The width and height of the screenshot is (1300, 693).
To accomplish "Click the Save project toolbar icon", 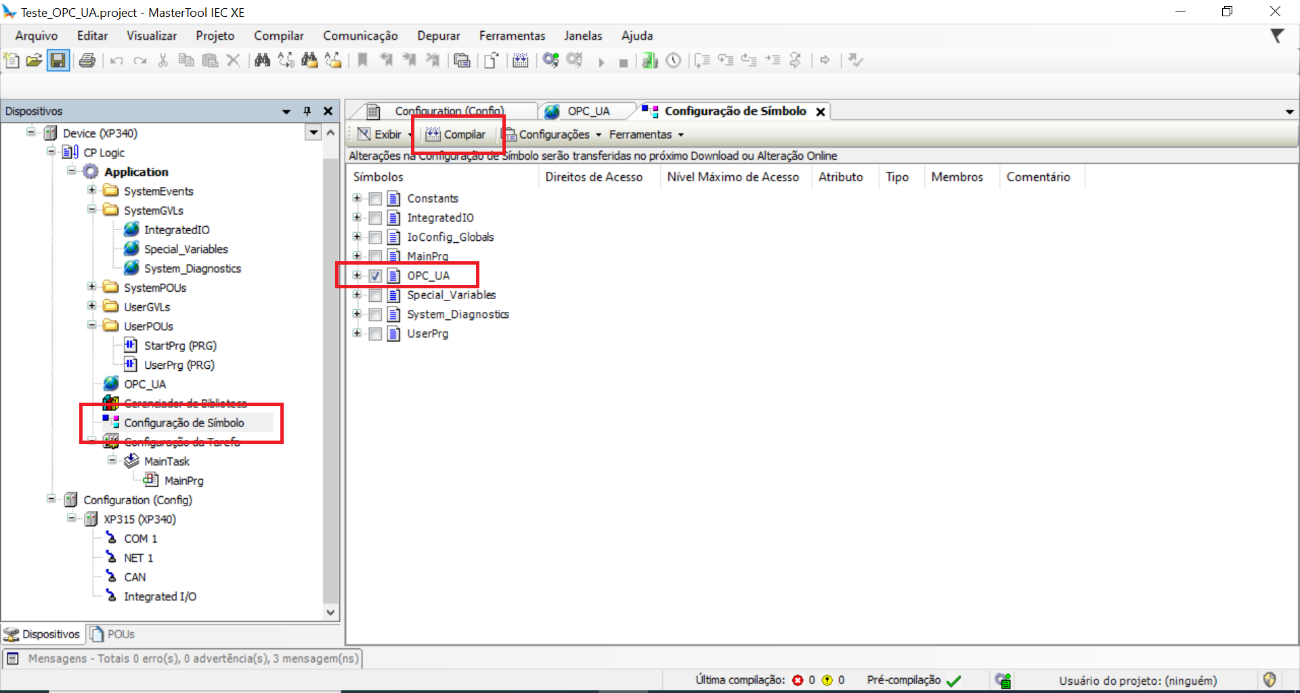I will [x=58, y=61].
